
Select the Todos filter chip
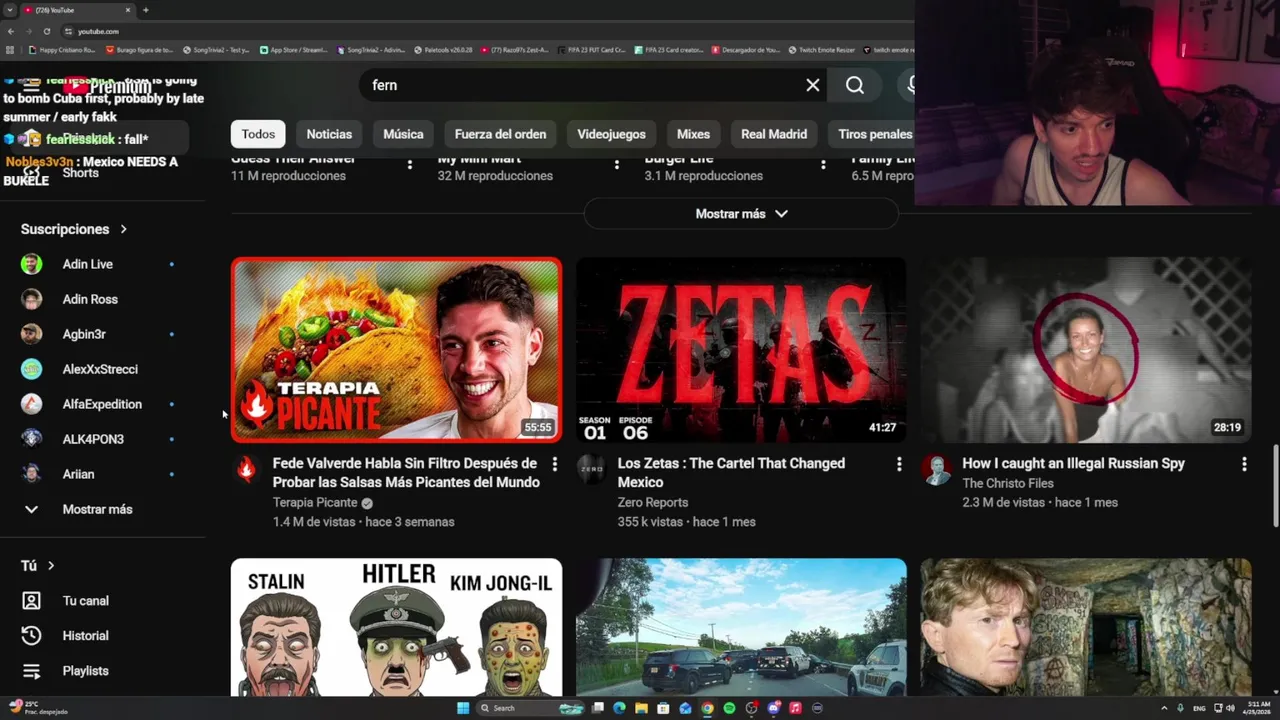point(258,134)
